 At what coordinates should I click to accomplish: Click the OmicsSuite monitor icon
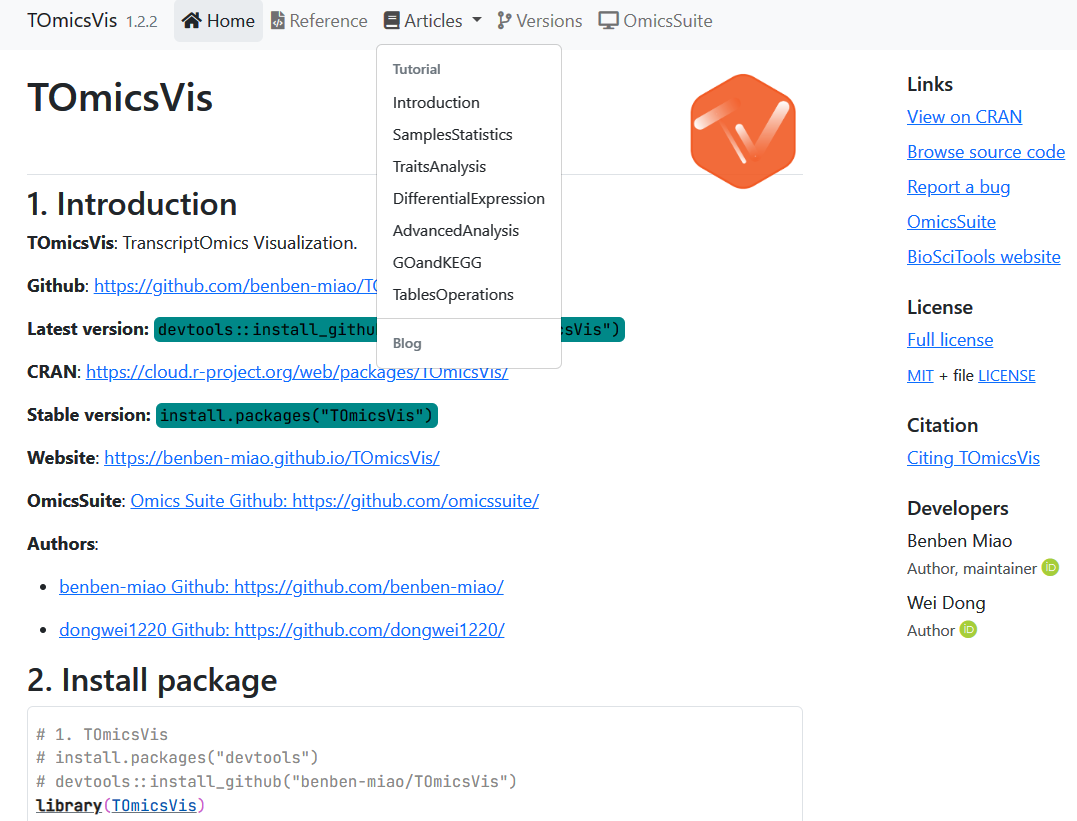coord(608,21)
